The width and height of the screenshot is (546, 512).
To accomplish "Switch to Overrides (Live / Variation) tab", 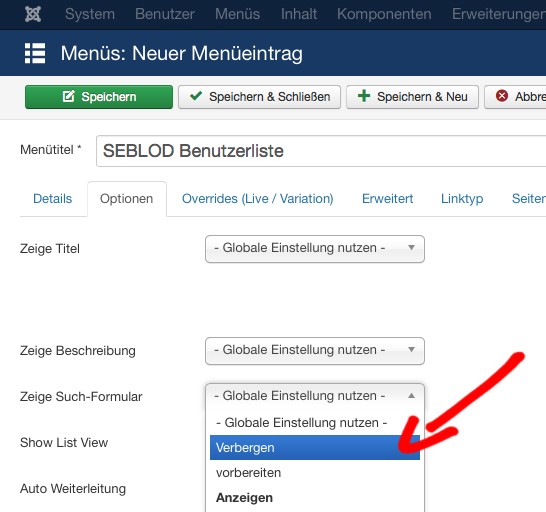I will (258, 199).
